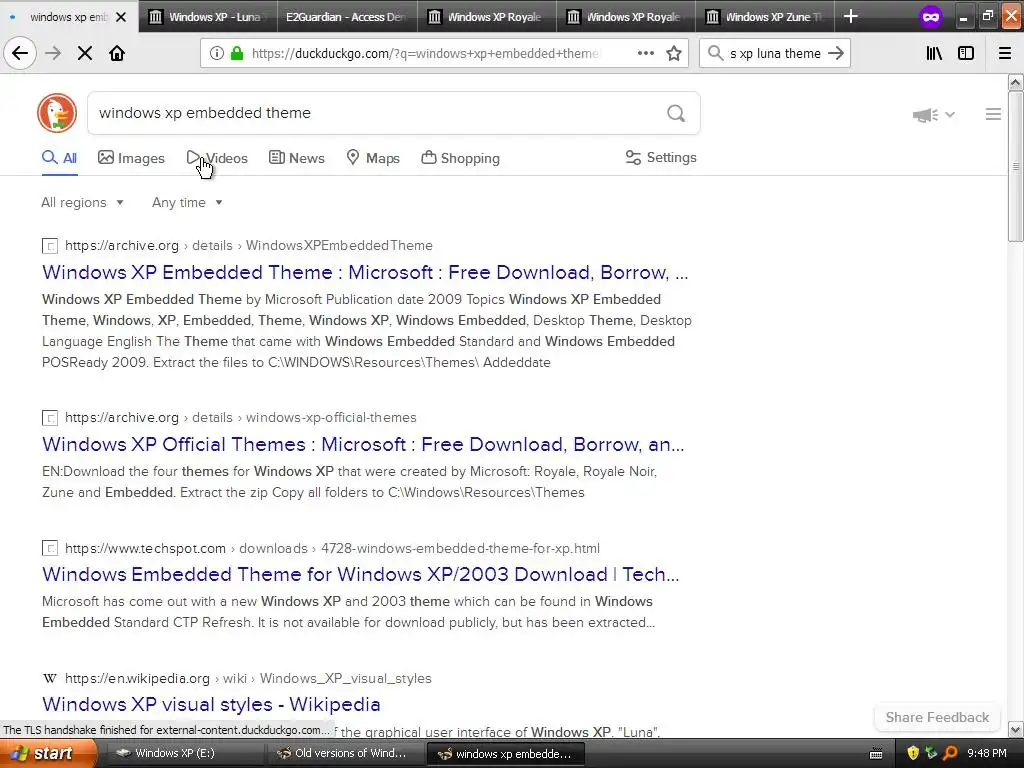1024x768 pixels.
Task: Open the keyboard icon in system tray
Action: pyautogui.click(x=876, y=754)
